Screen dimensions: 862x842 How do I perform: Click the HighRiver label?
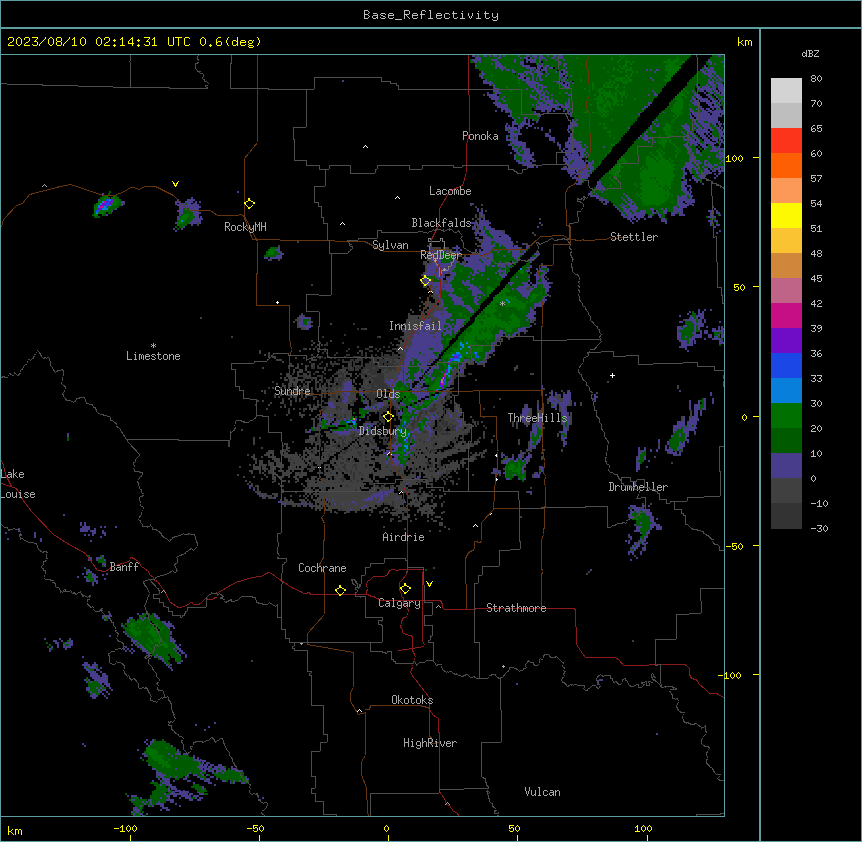click(x=430, y=743)
